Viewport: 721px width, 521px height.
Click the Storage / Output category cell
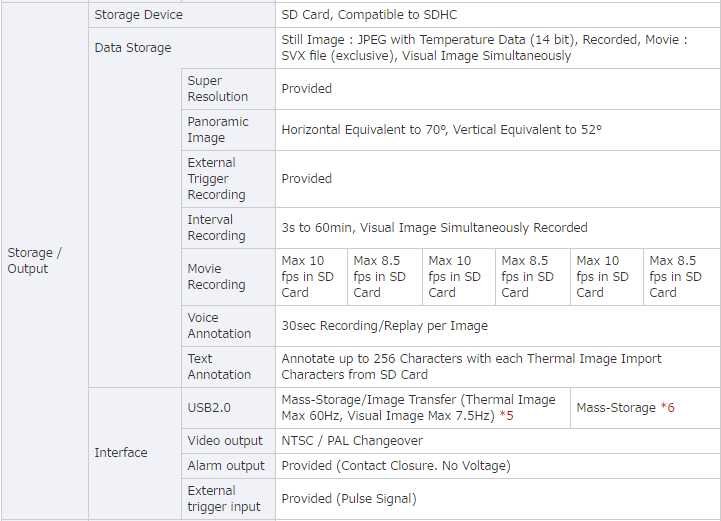[x=45, y=261]
